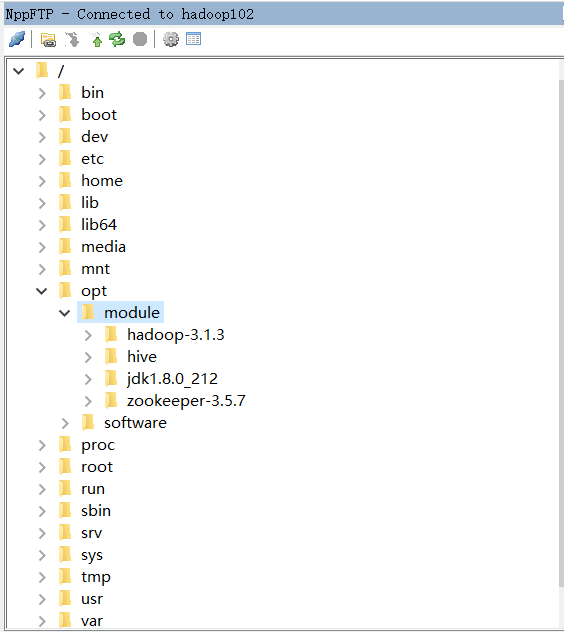Click the NppFTP connect/disconnect icon
Viewport: 564px width, 632px height.
[17, 39]
